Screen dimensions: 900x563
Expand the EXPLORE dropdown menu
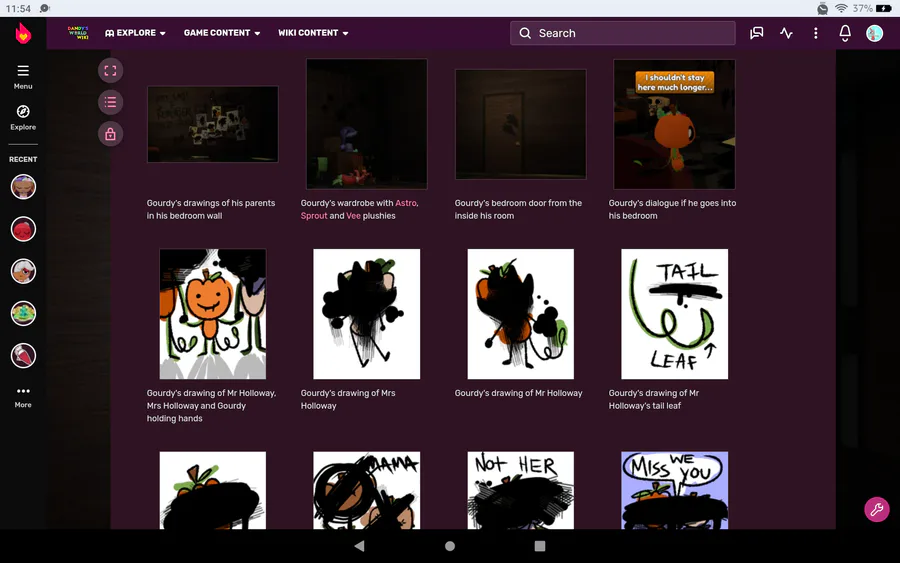tap(135, 33)
